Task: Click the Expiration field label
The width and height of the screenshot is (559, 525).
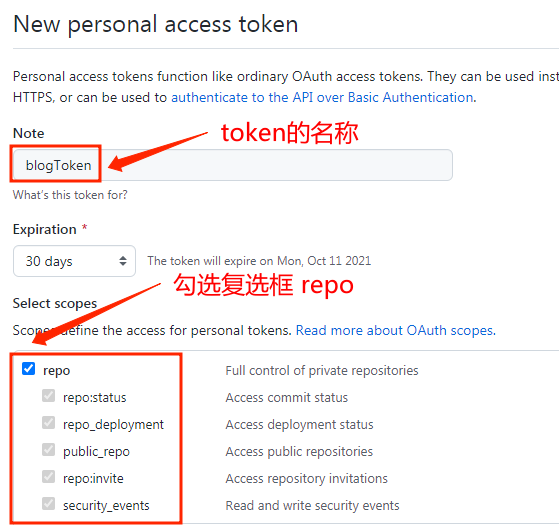Action: coord(45,229)
